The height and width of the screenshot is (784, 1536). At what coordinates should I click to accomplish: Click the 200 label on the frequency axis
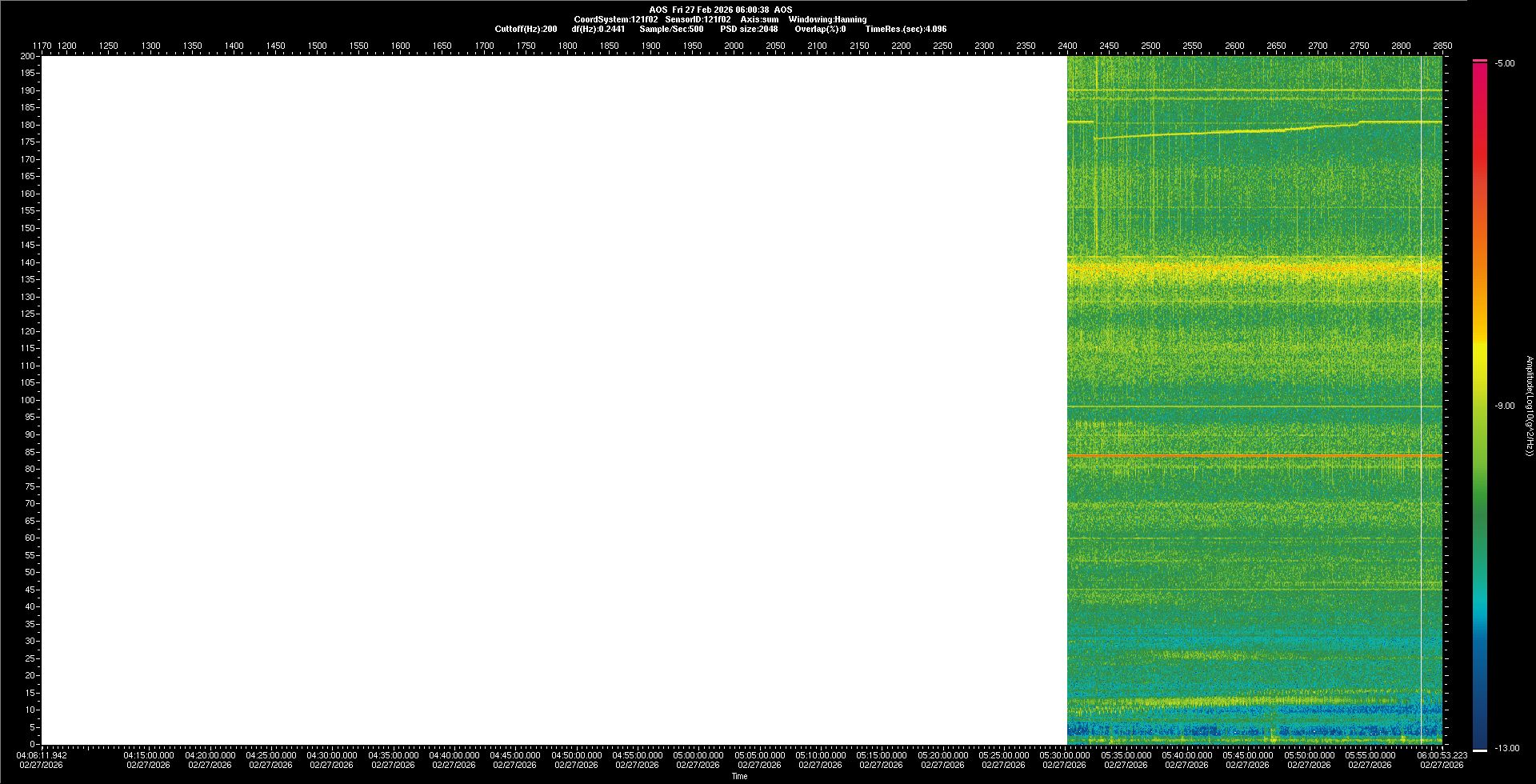(28, 56)
